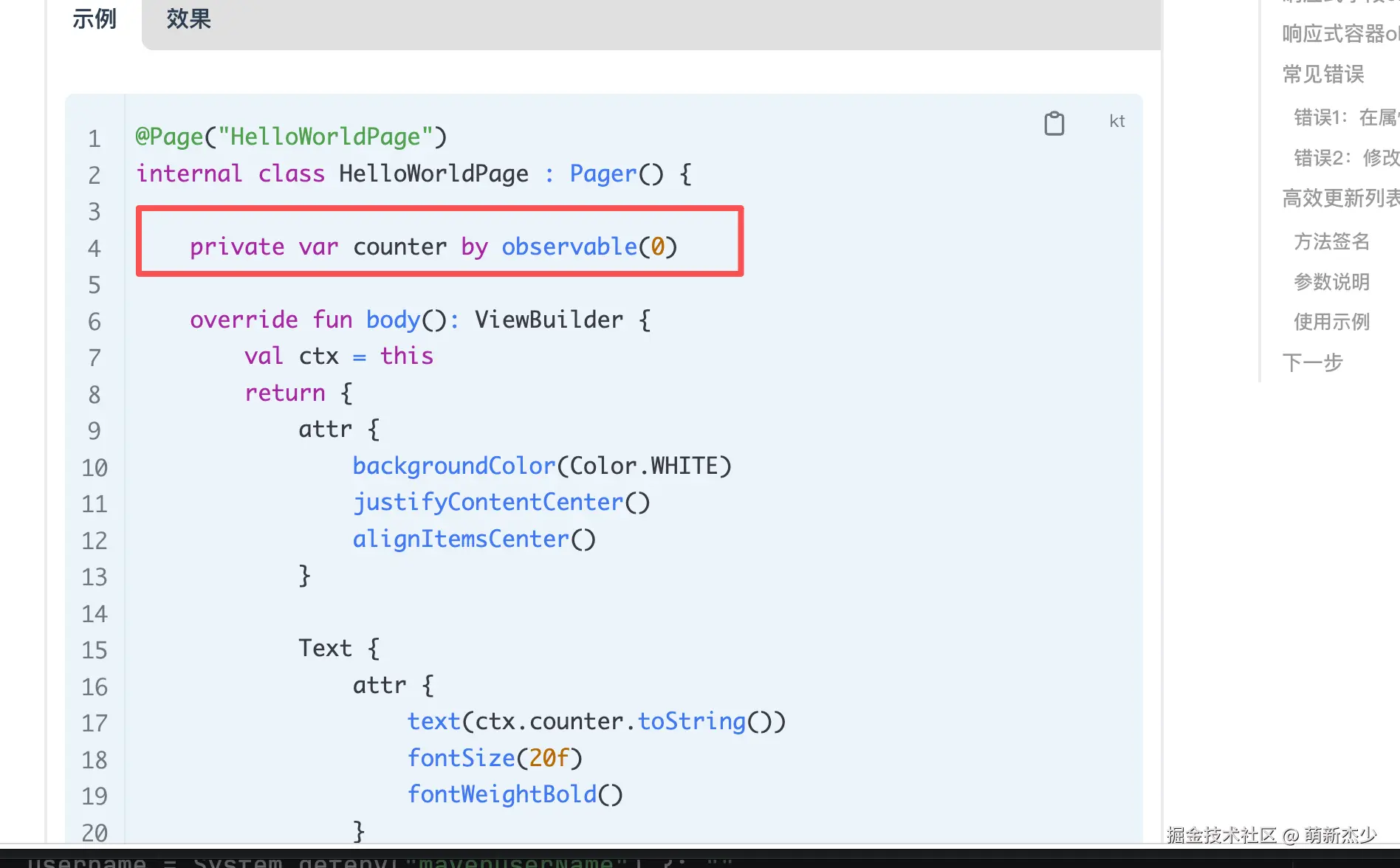
Task: Click the kt language label
Action: click(x=1117, y=121)
